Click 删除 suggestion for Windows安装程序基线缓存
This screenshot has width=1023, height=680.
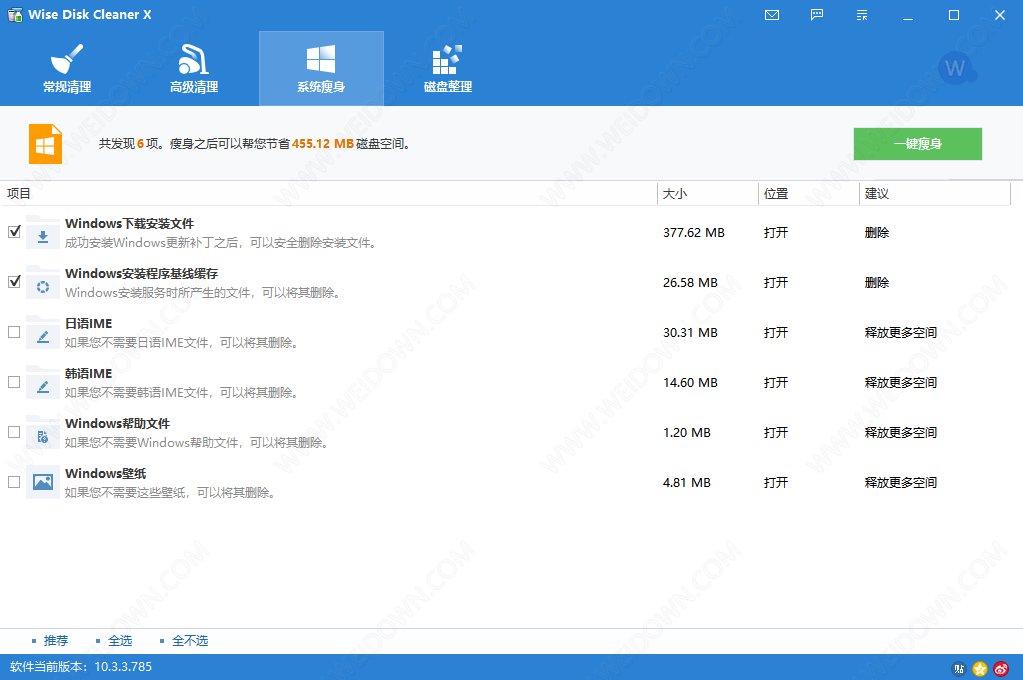point(877,283)
